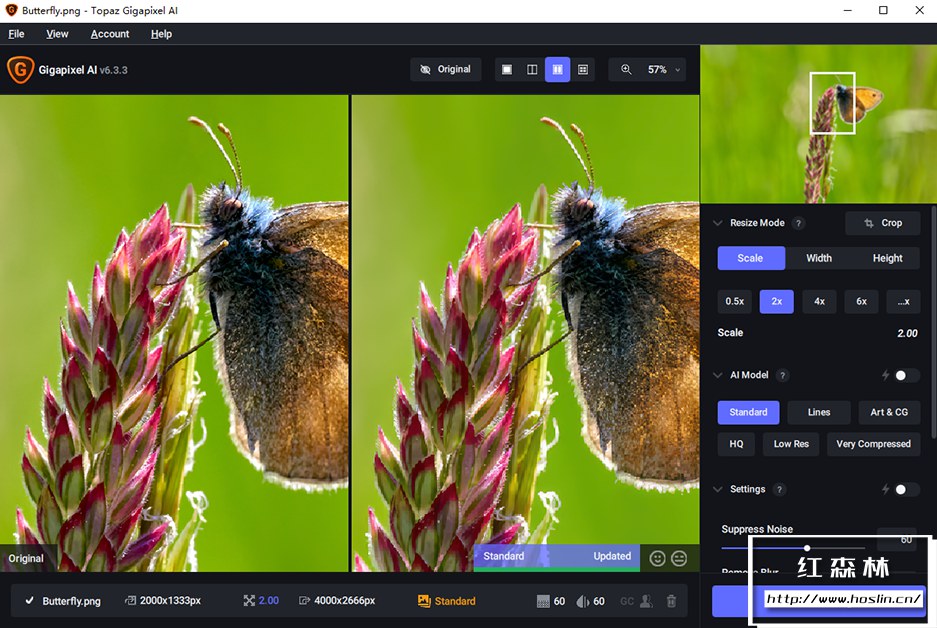Choose custom ...x scale factor
This screenshot has height=628, width=937.
903,302
